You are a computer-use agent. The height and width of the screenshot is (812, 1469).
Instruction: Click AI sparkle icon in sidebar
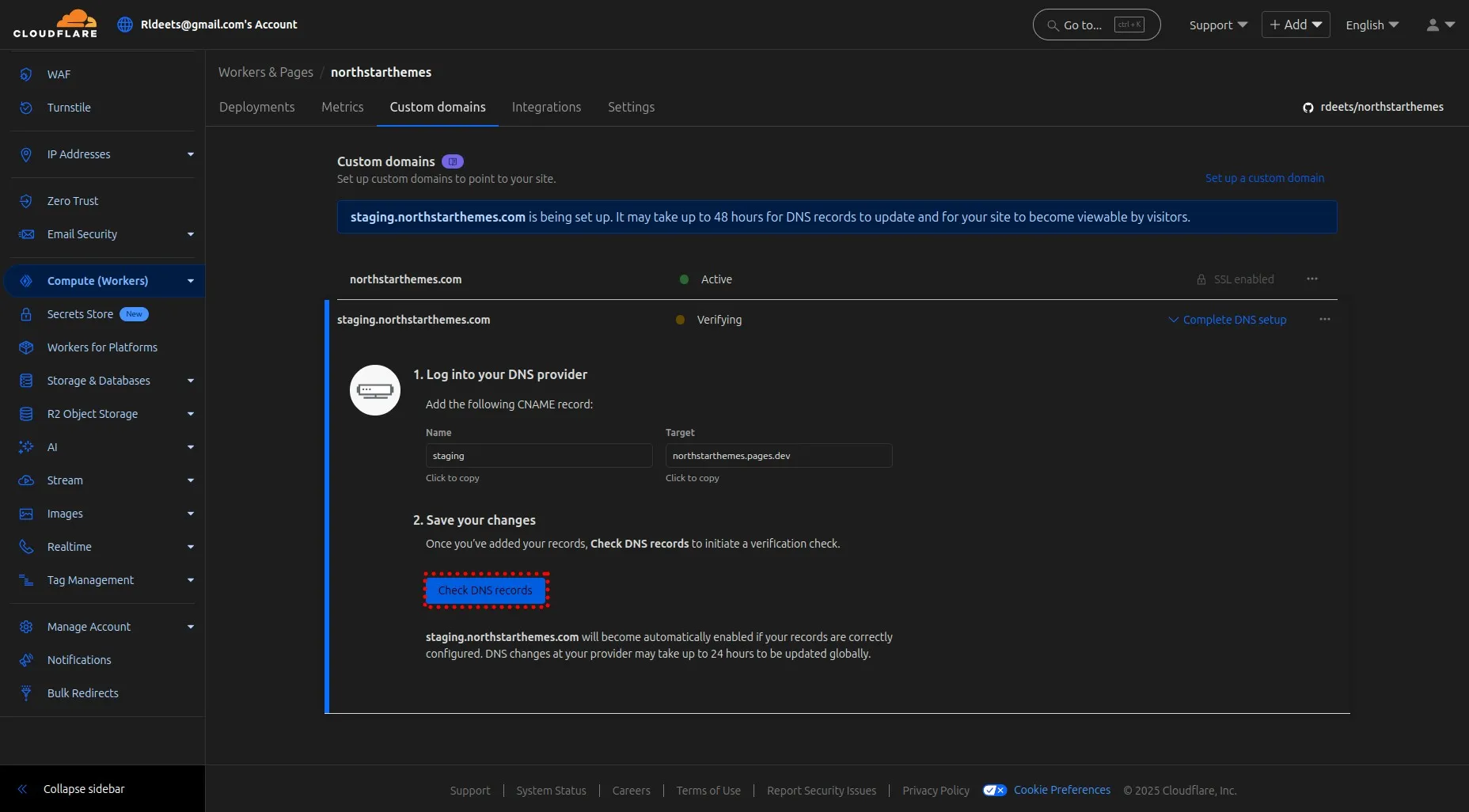[x=26, y=447]
